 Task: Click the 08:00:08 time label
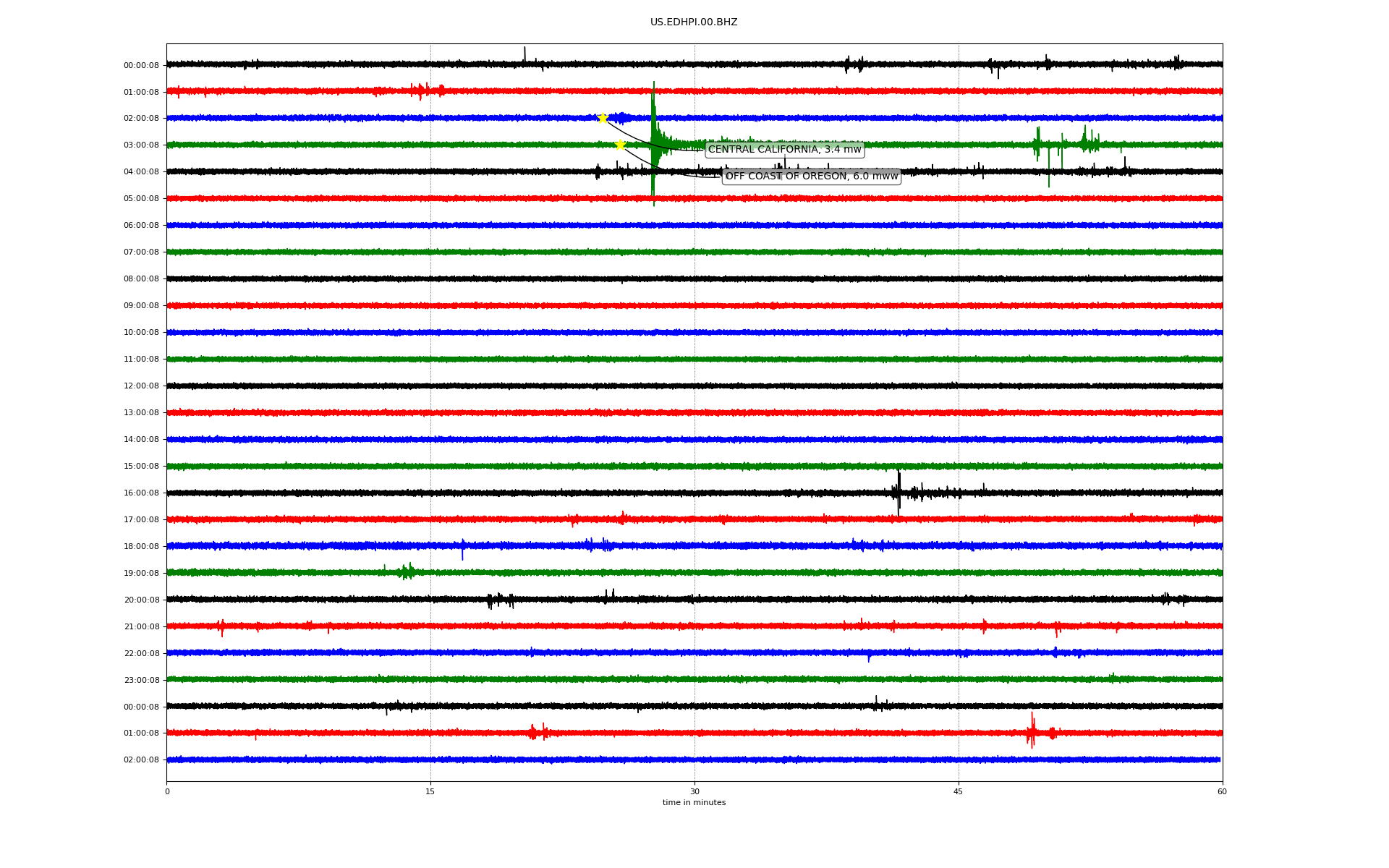141,279
